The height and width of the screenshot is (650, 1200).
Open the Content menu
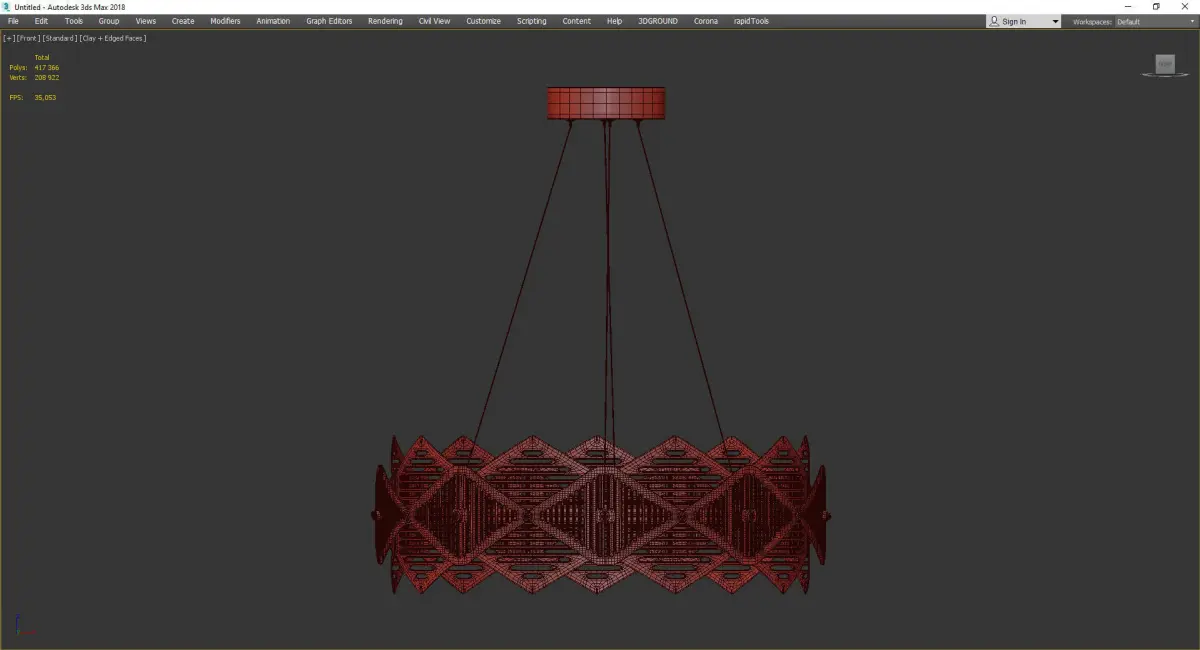[x=576, y=21]
